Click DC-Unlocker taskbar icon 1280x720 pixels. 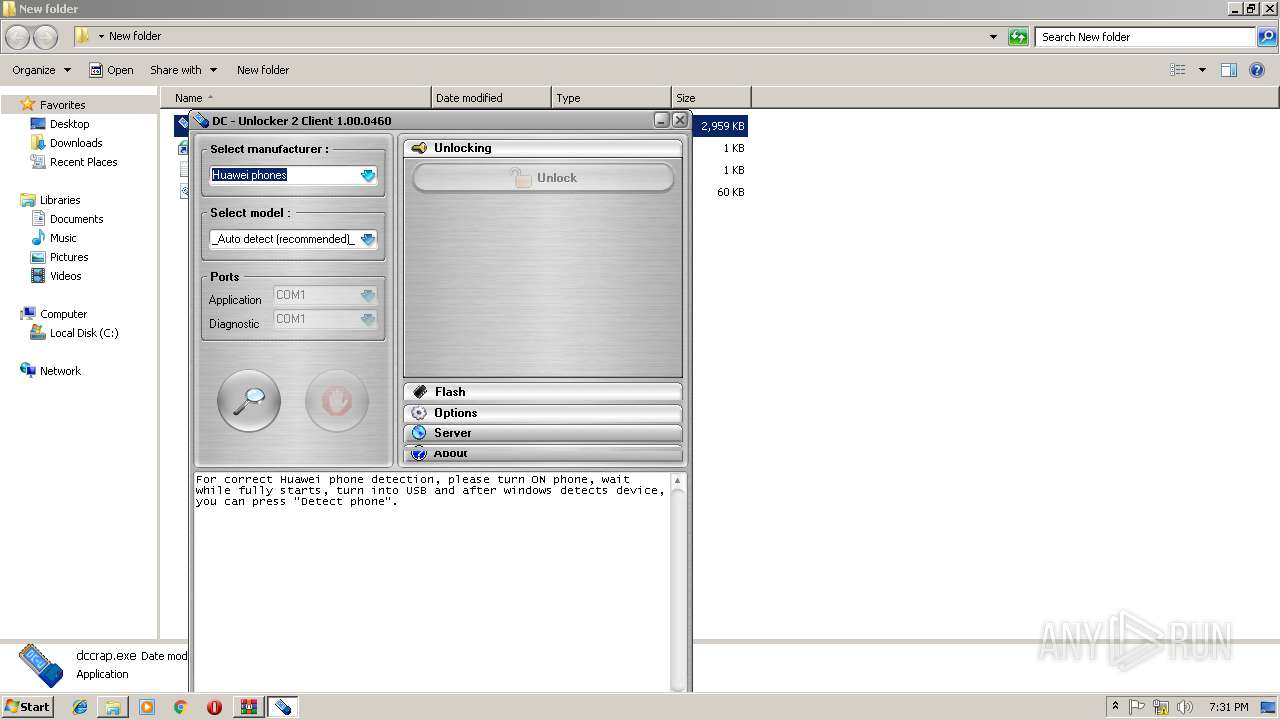tap(282, 707)
